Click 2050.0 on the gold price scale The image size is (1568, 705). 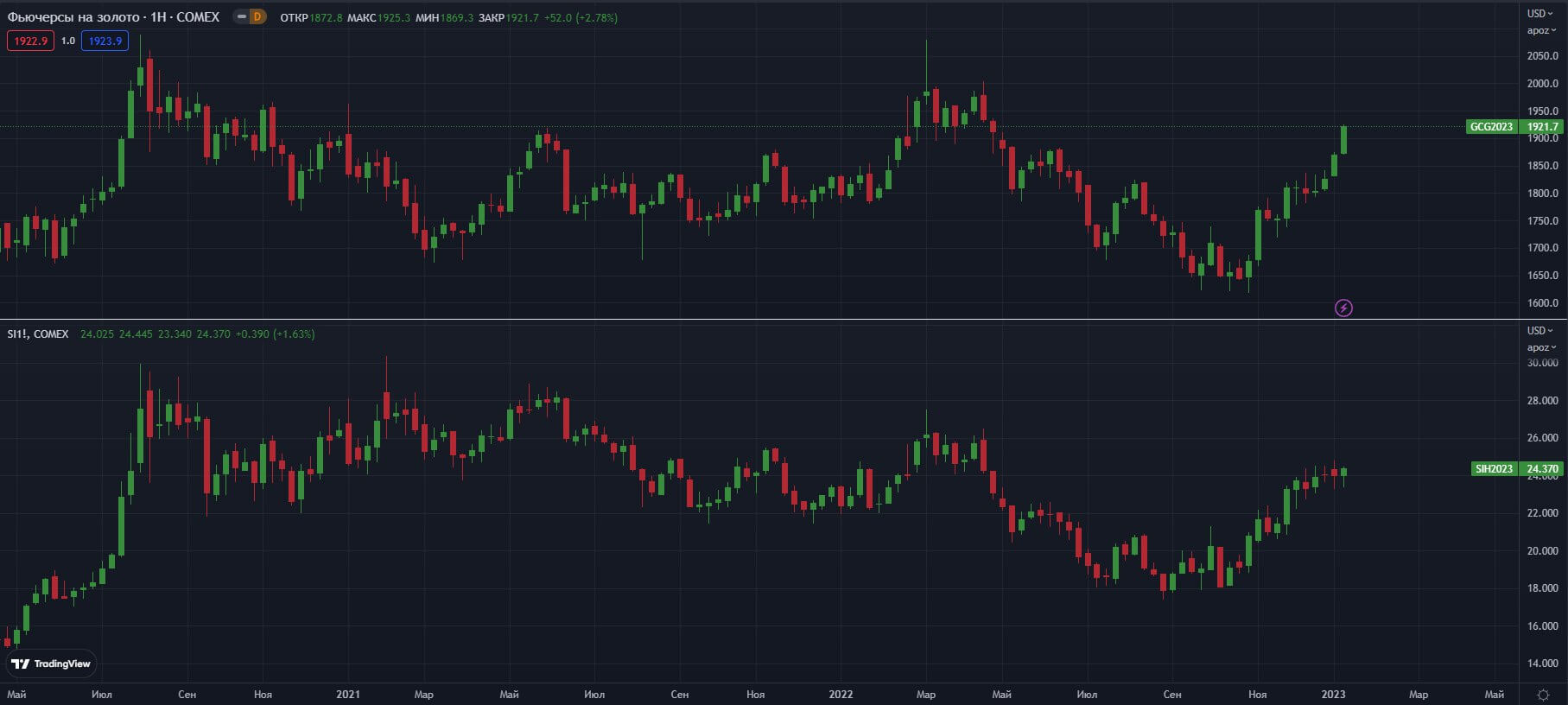point(1542,56)
